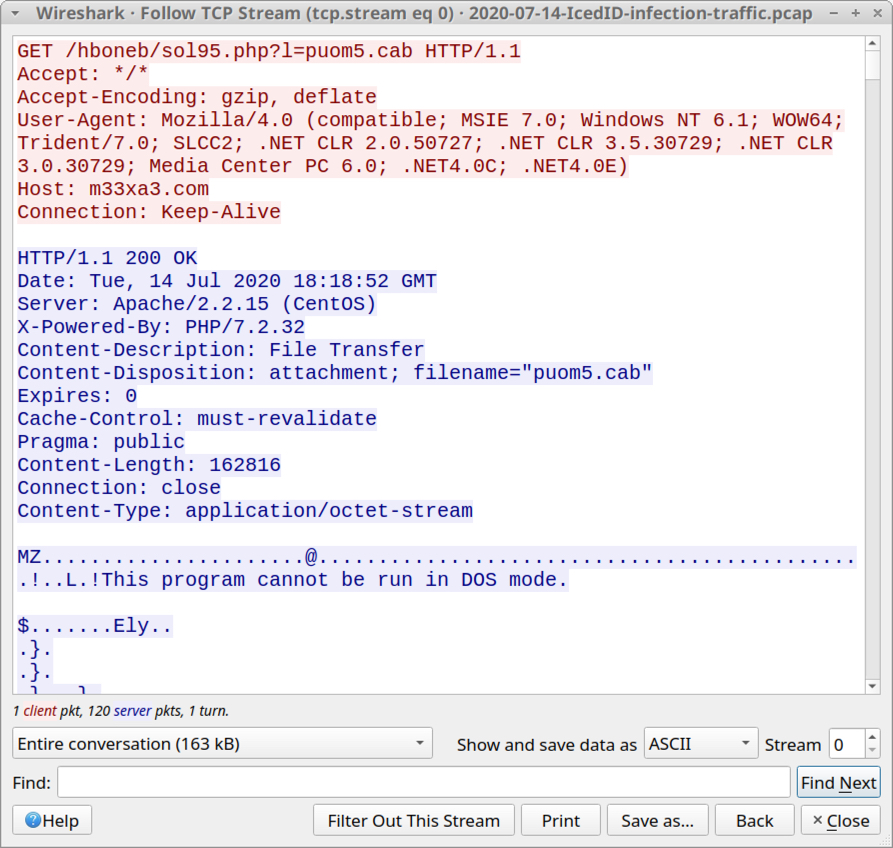Click the HTTP/1.1 200 OK response line
The height and width of the screenshot is (848, 893).
107,258
